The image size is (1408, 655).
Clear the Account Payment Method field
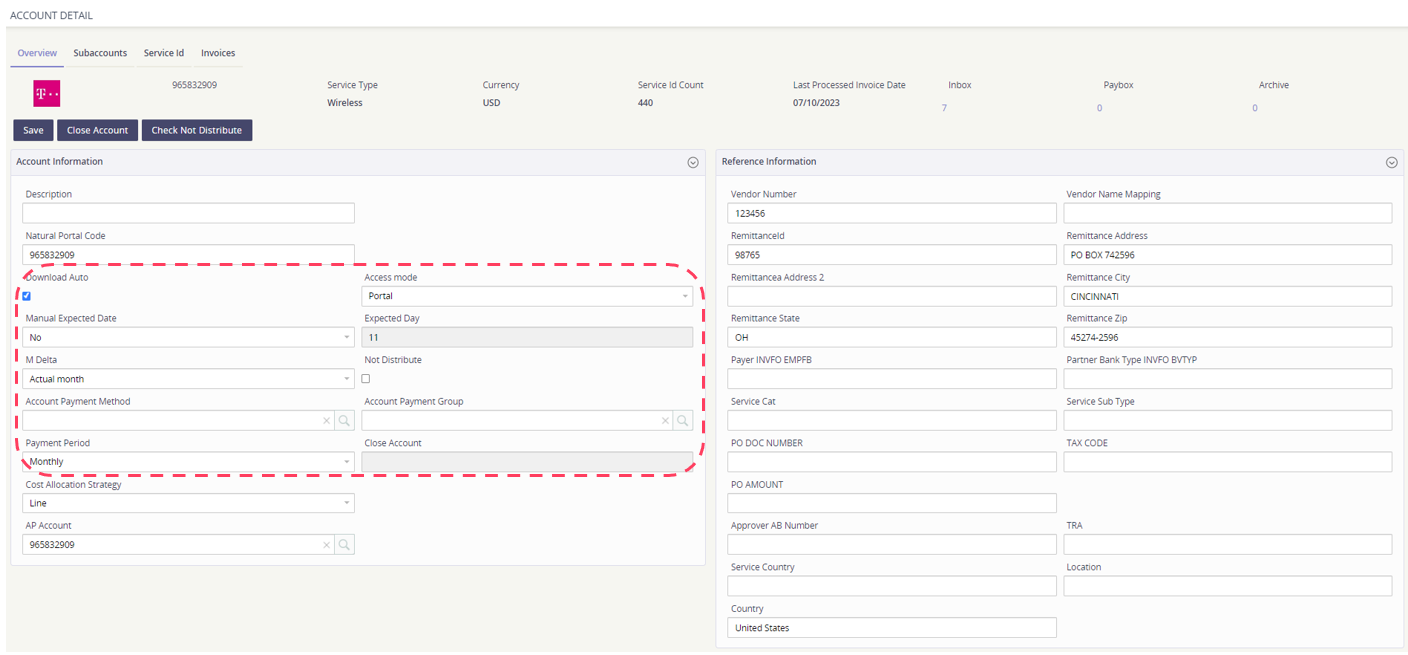tap(326, 421)
